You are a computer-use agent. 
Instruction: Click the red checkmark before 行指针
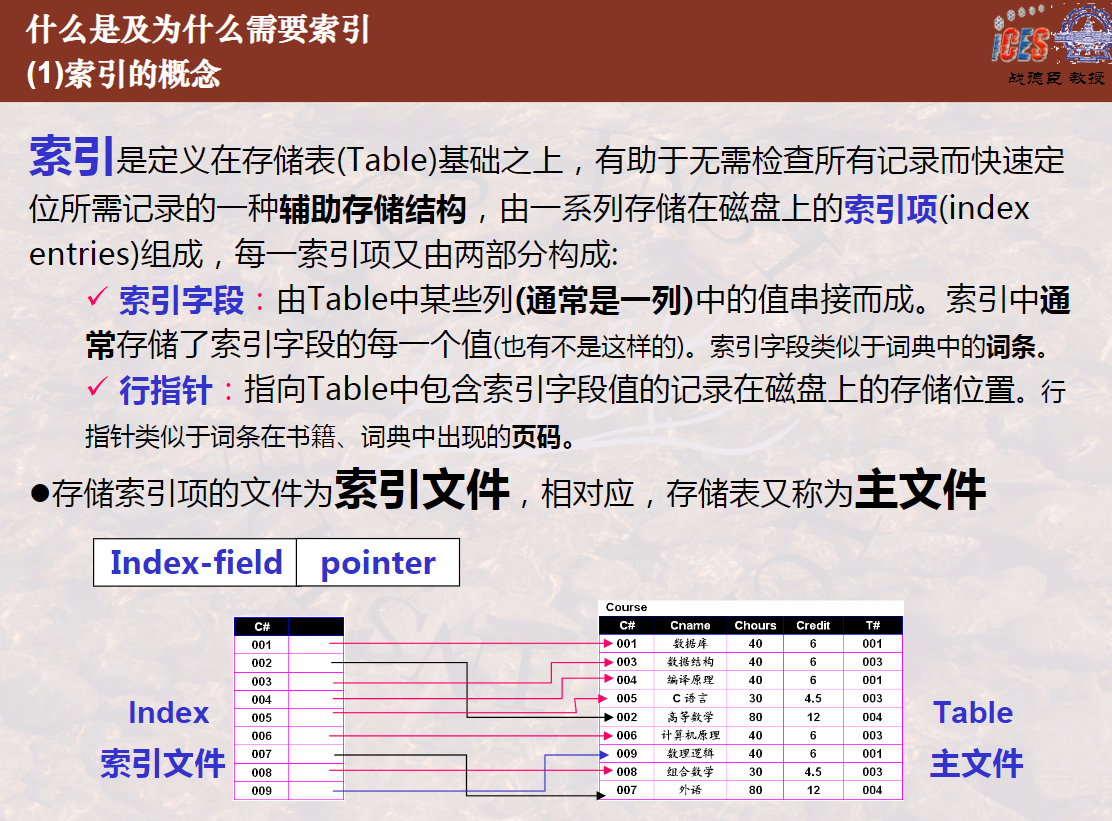[97, 387]
